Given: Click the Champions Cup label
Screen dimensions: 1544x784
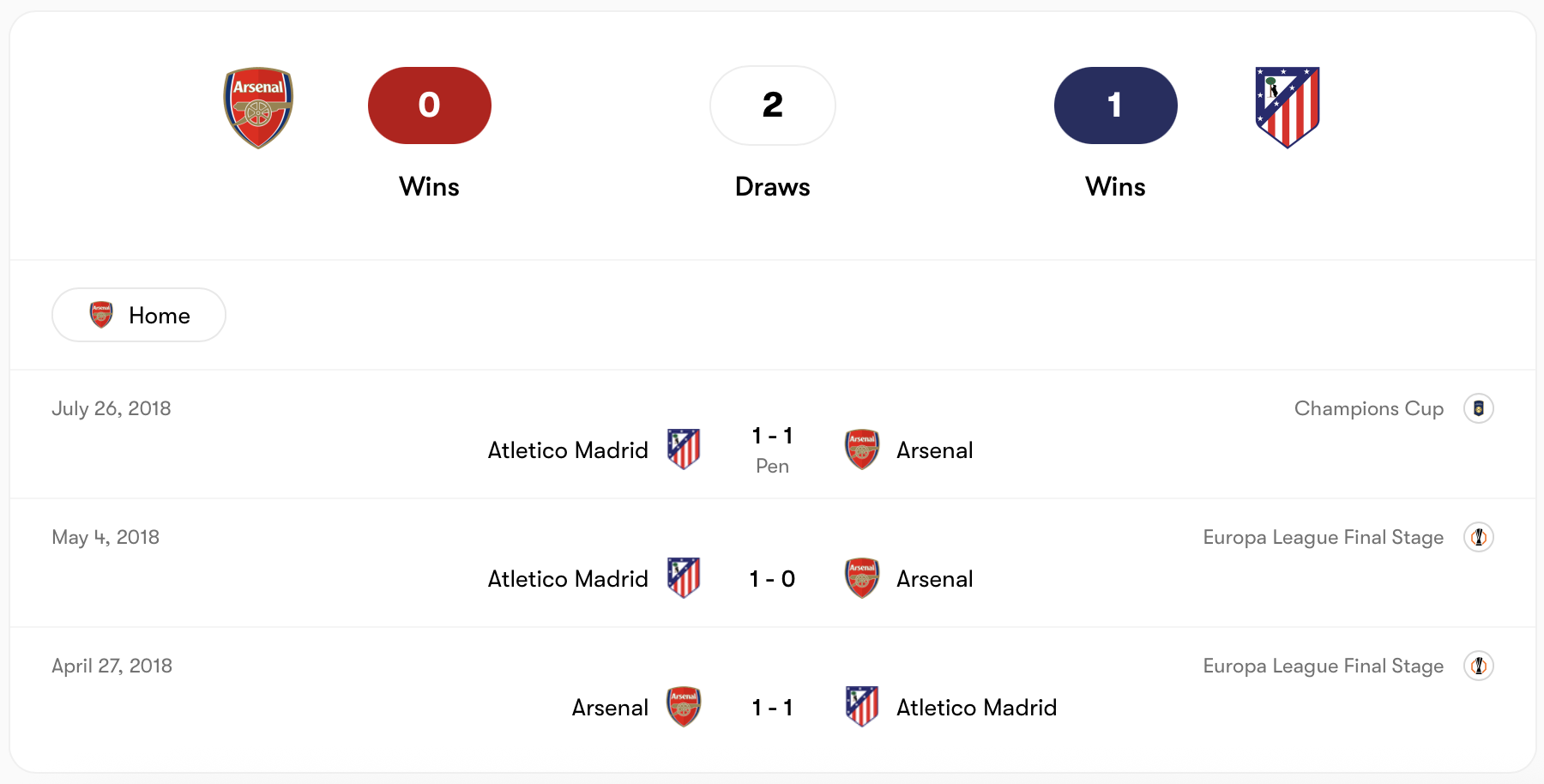Looking at the screenshot, I should pos(1368,409).
